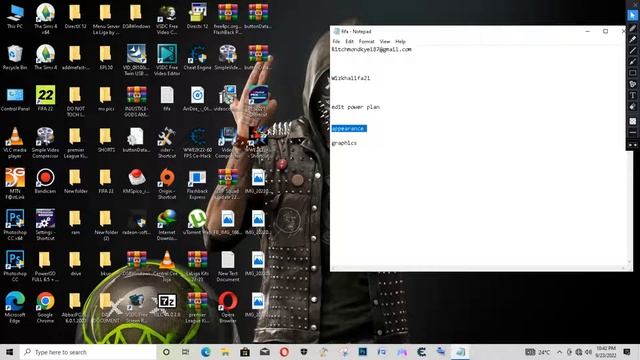Select the 7z archive desktop icon

(x=167, y=304)
